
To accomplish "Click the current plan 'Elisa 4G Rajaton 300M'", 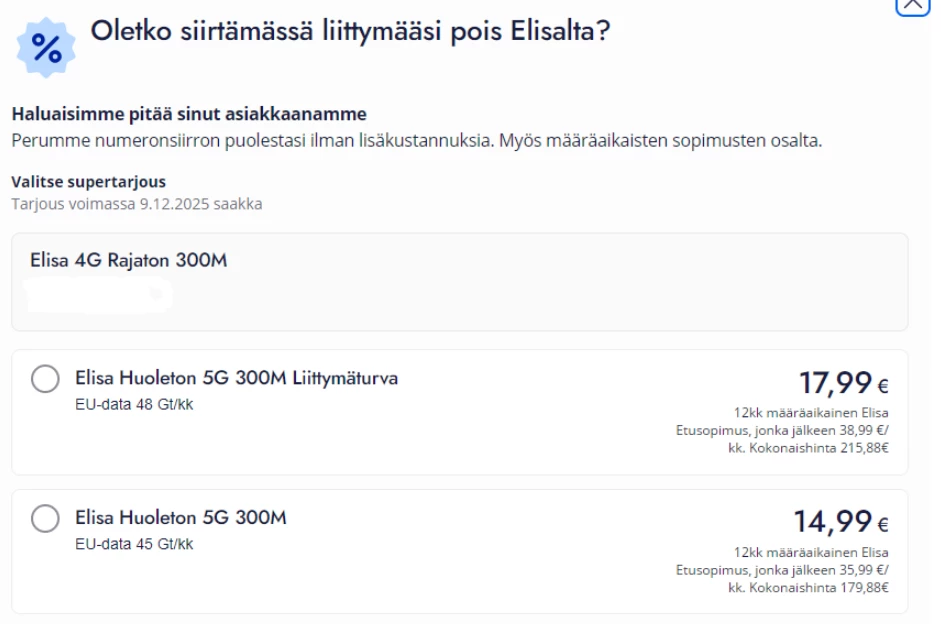I will pyautogui.click(x=129, y=261).
